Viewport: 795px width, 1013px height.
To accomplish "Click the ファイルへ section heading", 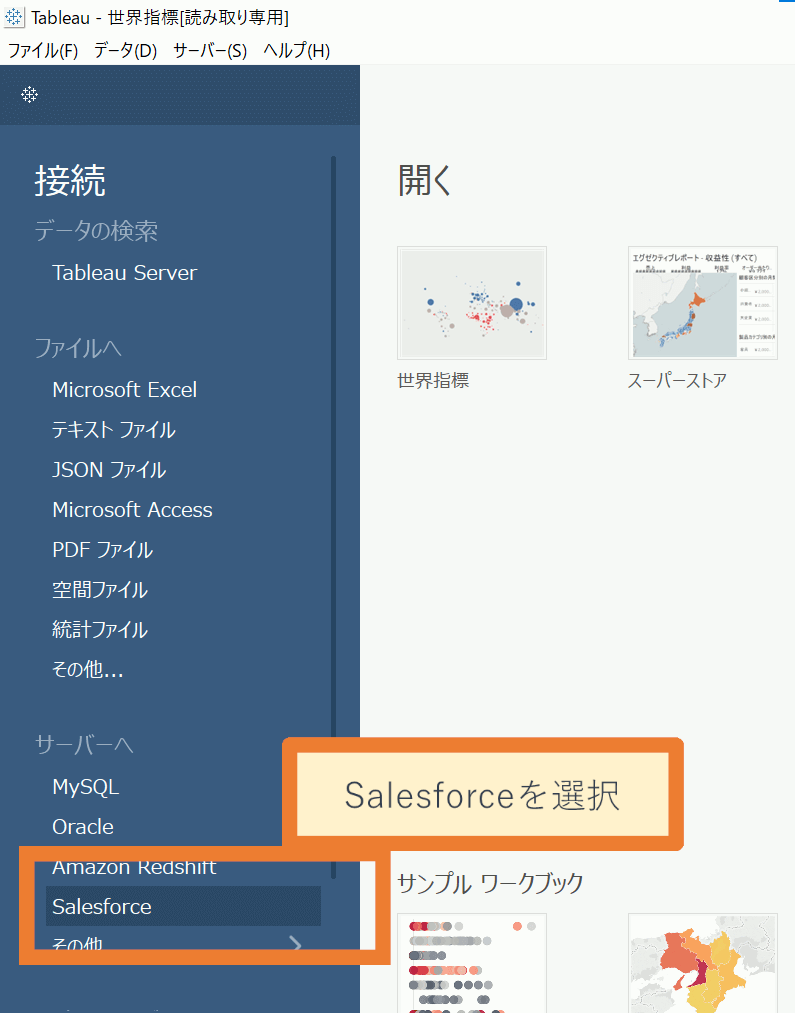I will tap(78, 348).
